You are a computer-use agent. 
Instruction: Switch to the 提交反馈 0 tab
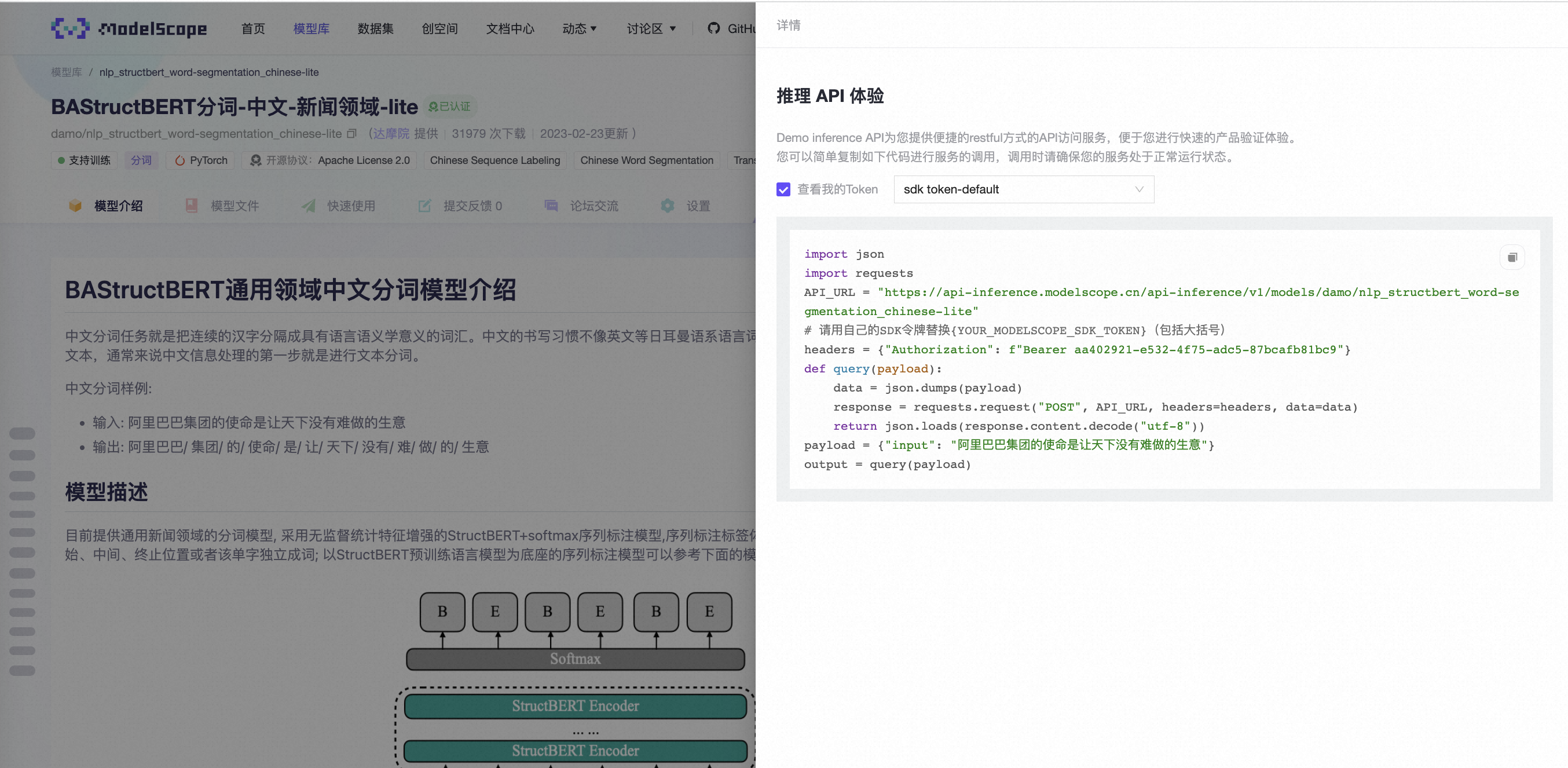tap(460, 206)
